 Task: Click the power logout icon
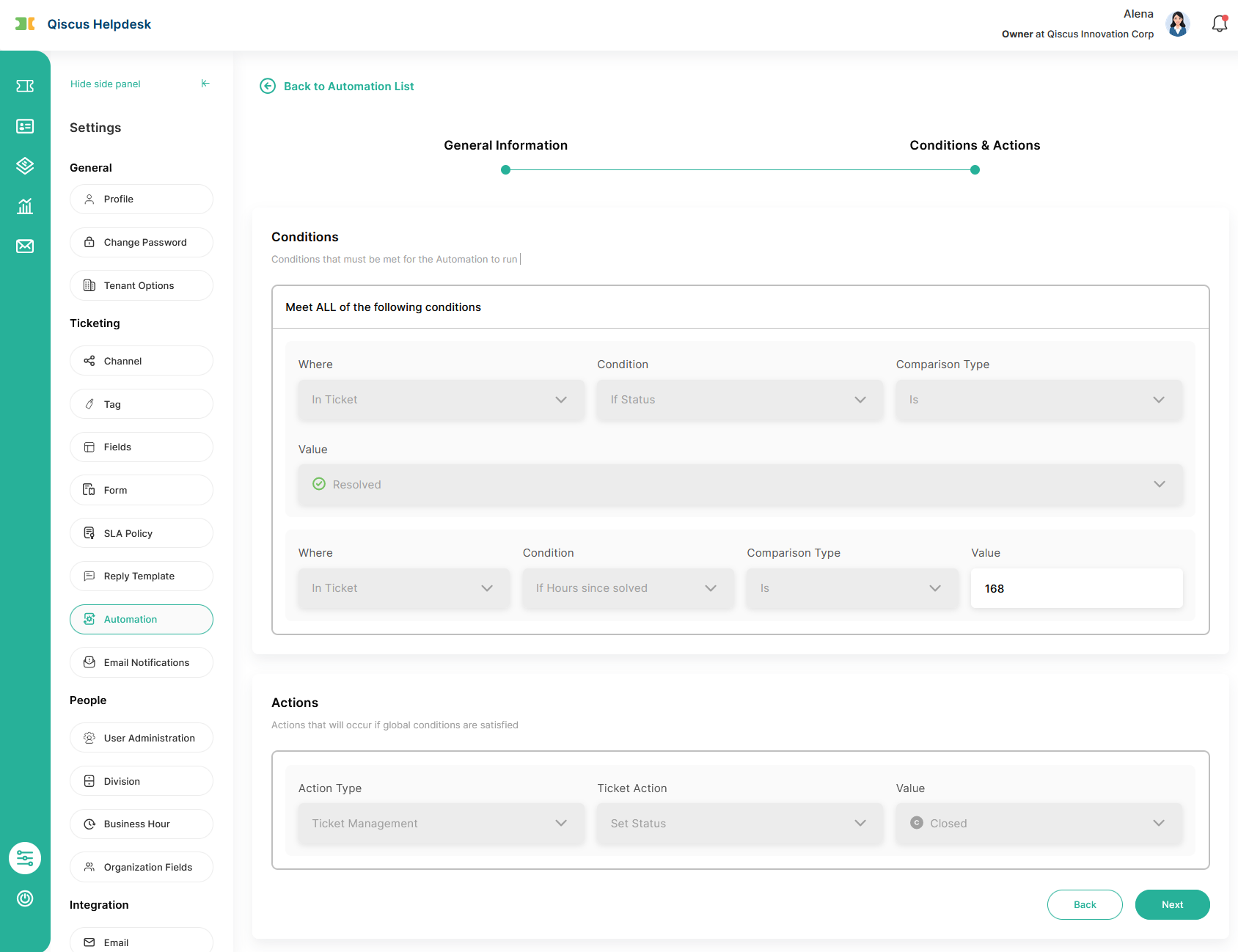point(25,898)
